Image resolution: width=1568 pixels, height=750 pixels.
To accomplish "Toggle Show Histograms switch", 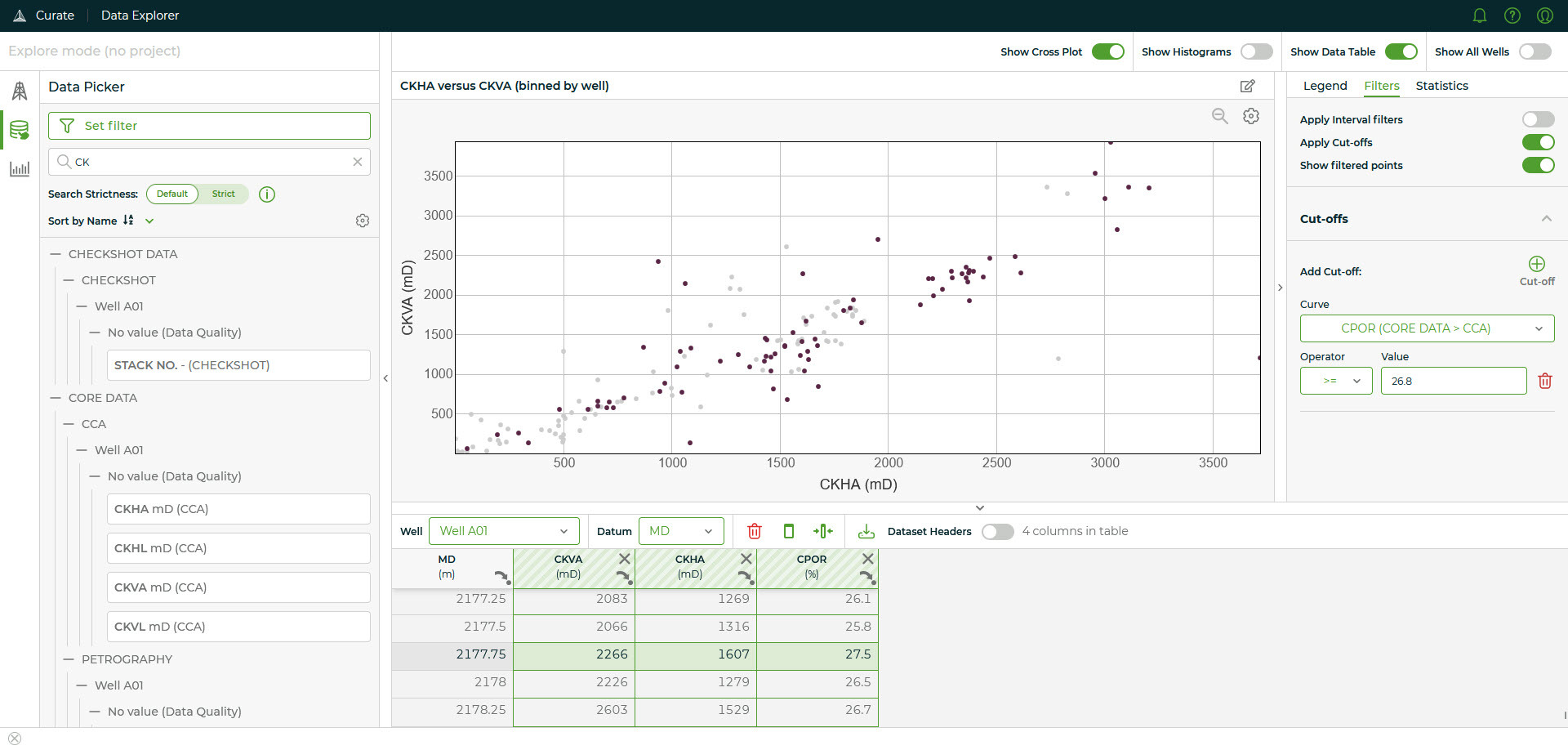I will click(x=1256, y=51).
